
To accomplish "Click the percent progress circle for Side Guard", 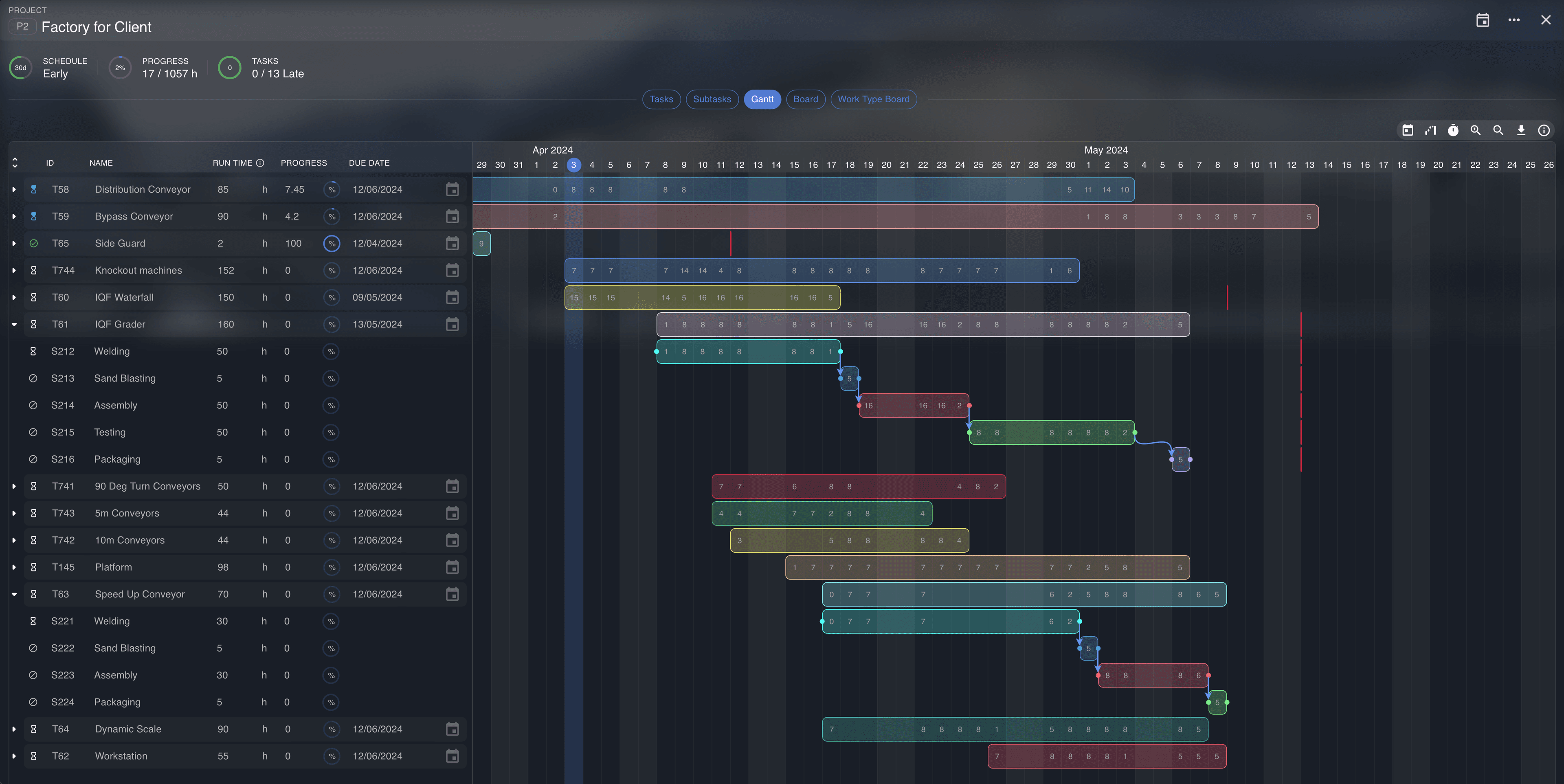I will click(x=332, y=244).
